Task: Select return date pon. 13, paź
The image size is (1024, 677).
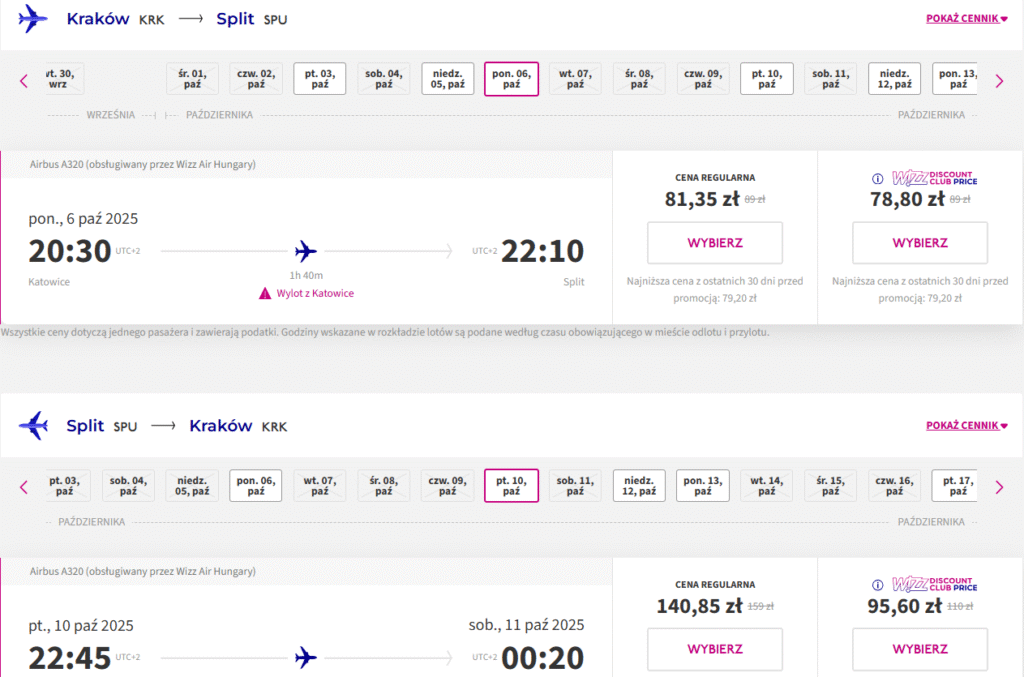Action: (703, 486)
